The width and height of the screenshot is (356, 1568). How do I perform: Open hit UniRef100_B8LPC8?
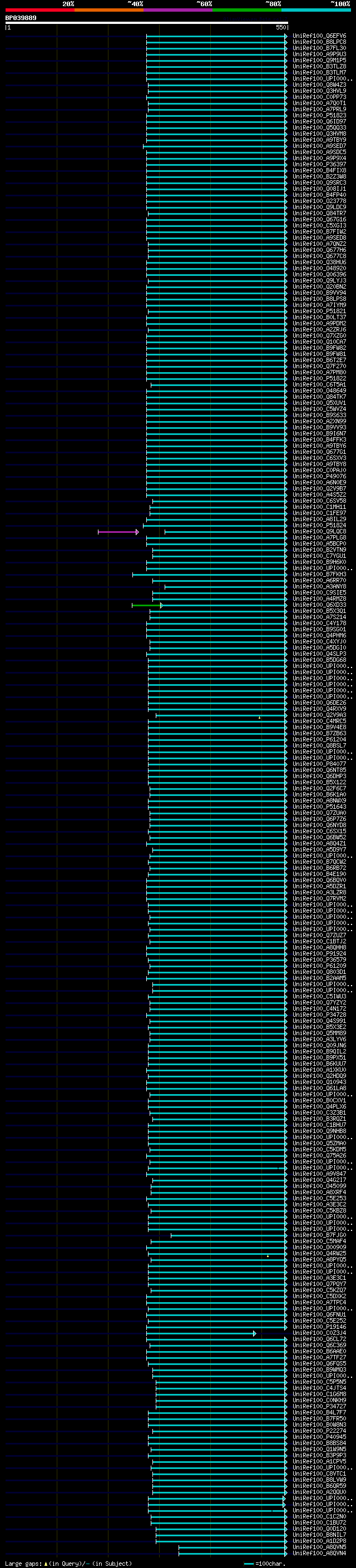319,42
